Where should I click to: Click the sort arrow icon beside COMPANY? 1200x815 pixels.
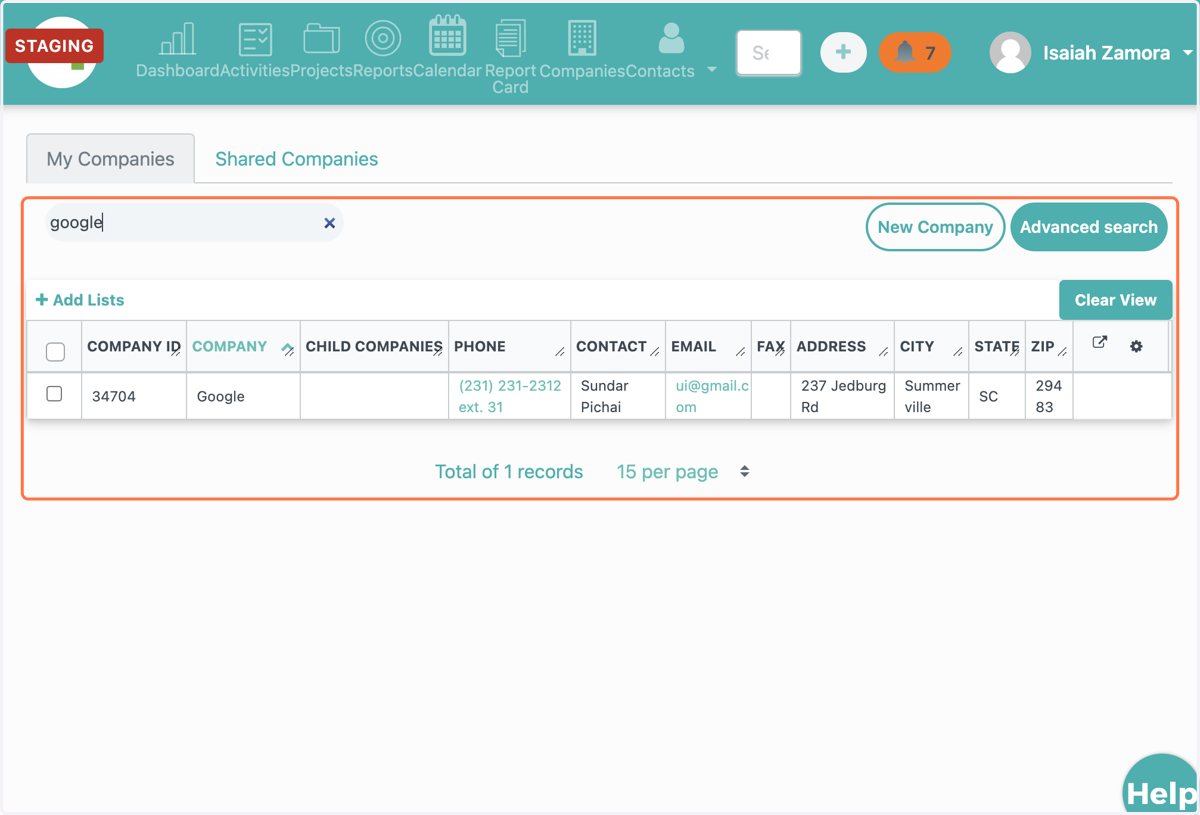[x=287, y=348]
